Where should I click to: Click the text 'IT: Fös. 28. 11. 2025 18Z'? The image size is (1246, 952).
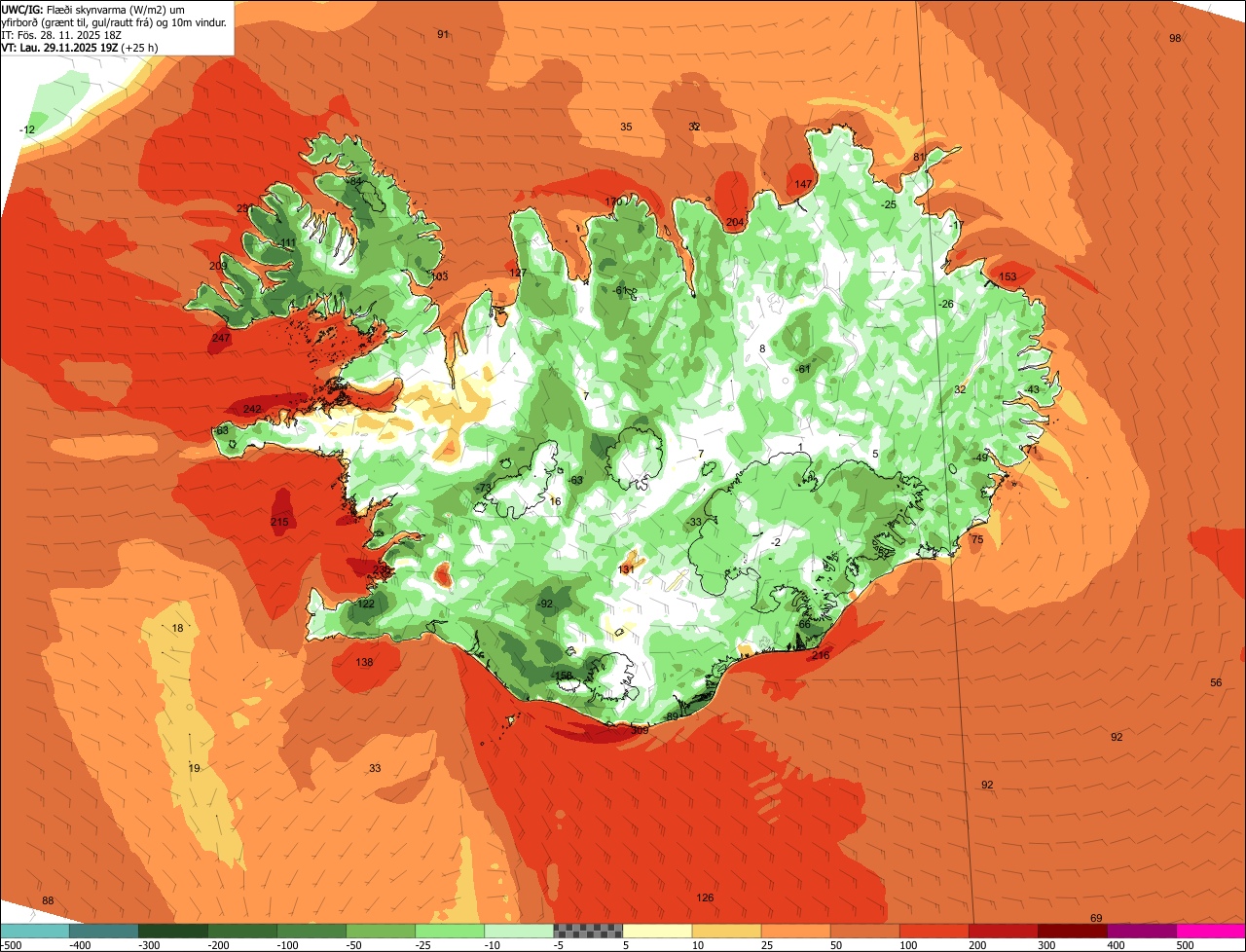click(x=61, y=34)
